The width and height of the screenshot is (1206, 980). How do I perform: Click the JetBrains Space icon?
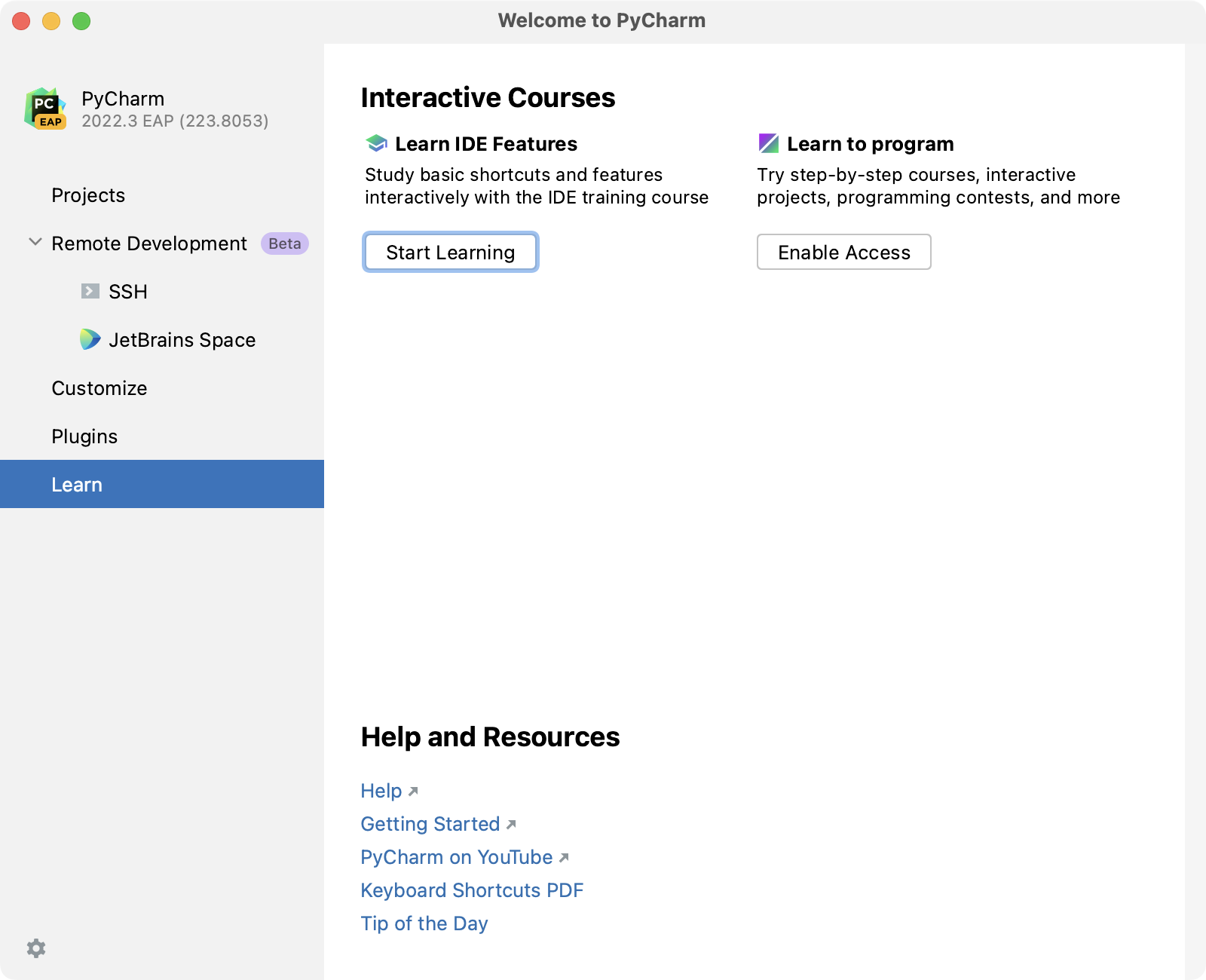tap(90, 339)
